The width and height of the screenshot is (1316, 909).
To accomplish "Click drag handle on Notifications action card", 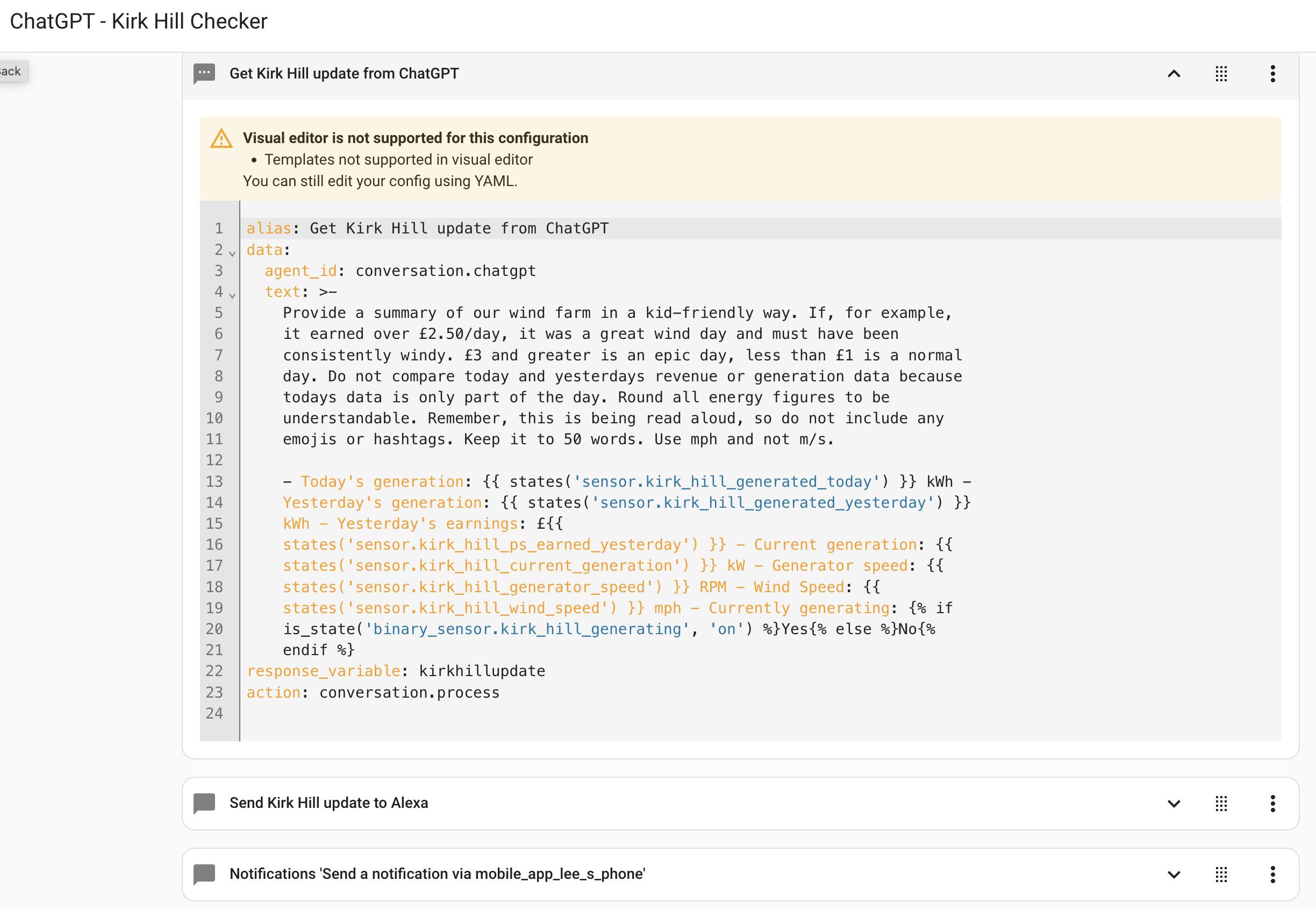I will tap(1221, 874).
